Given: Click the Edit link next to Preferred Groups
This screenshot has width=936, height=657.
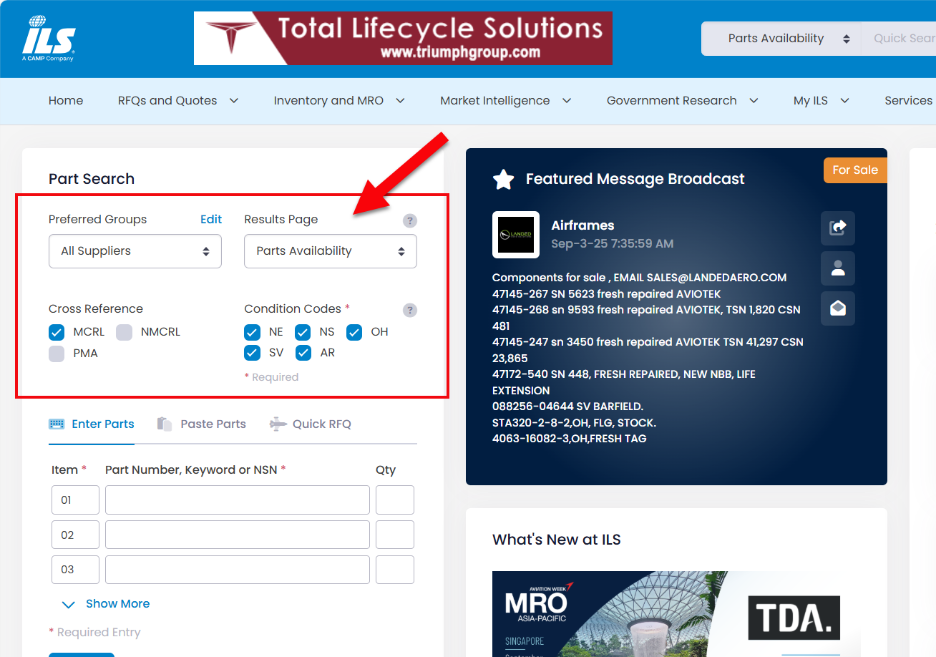Looking at the screenshot, I should (x=210, y=219).
